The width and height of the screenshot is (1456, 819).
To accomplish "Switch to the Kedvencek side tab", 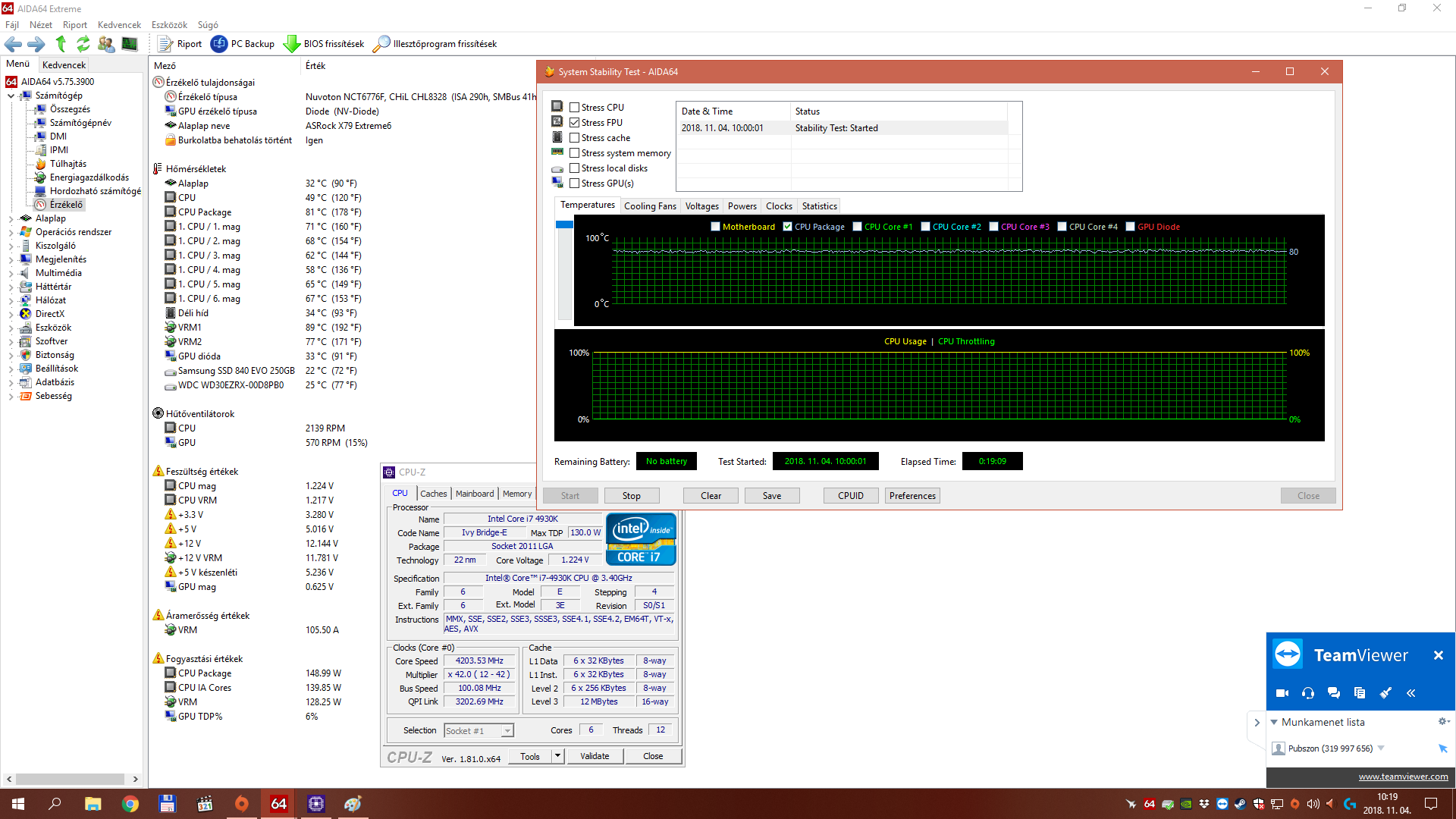I will click(x=64, y=65).
